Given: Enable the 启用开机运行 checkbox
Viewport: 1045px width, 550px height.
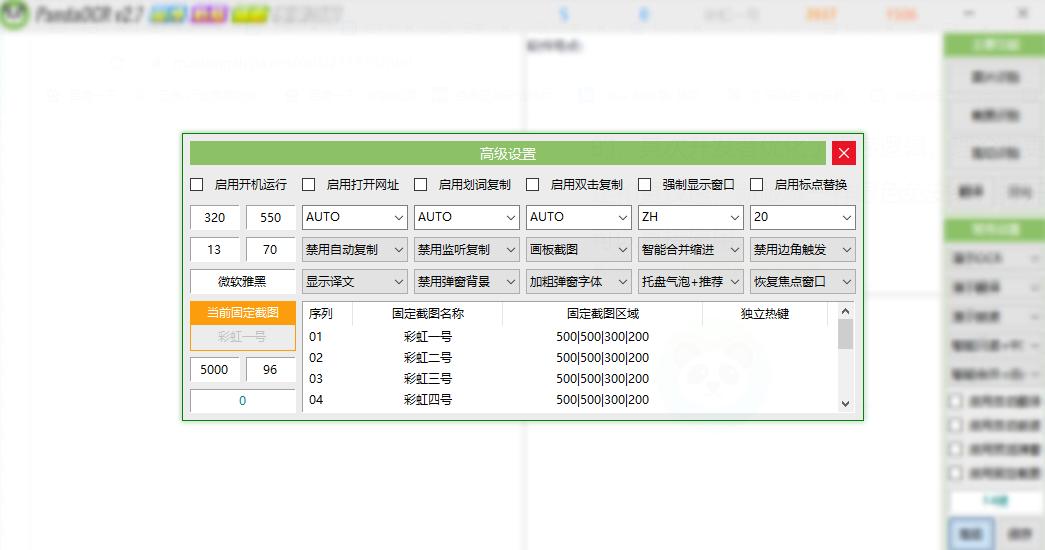Looking at the screenshot, I should click(197, 185).
